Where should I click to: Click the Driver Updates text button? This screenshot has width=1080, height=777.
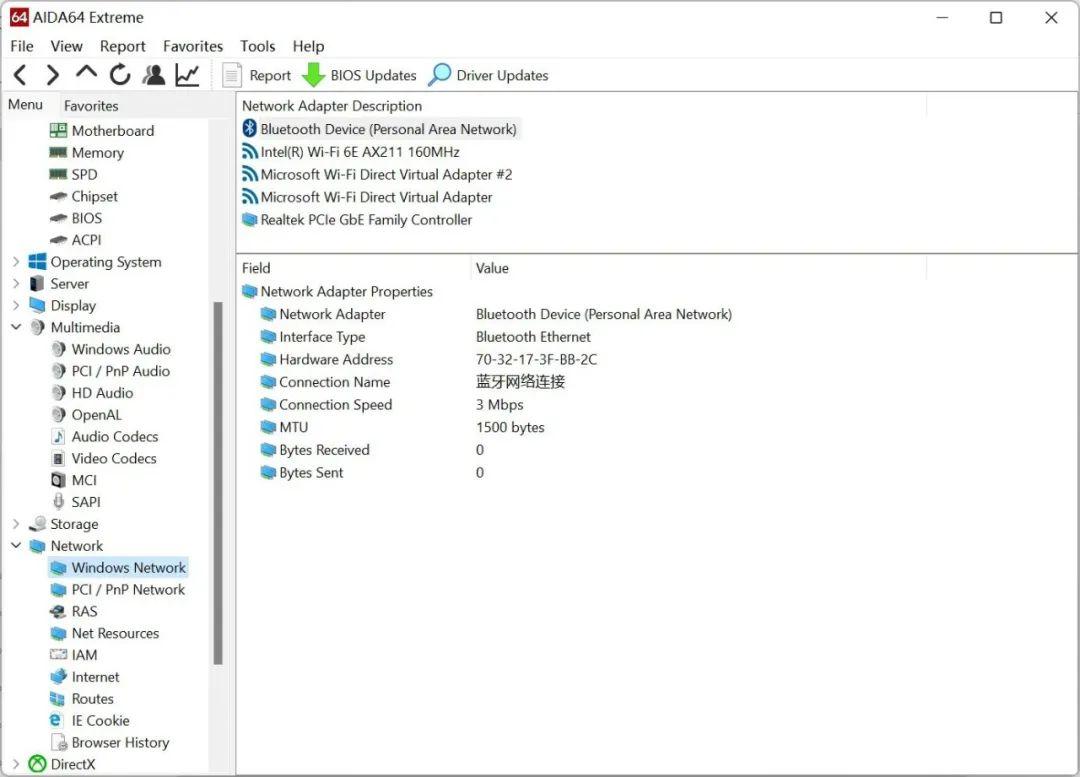pyautogui.click(x=502, y=75)
